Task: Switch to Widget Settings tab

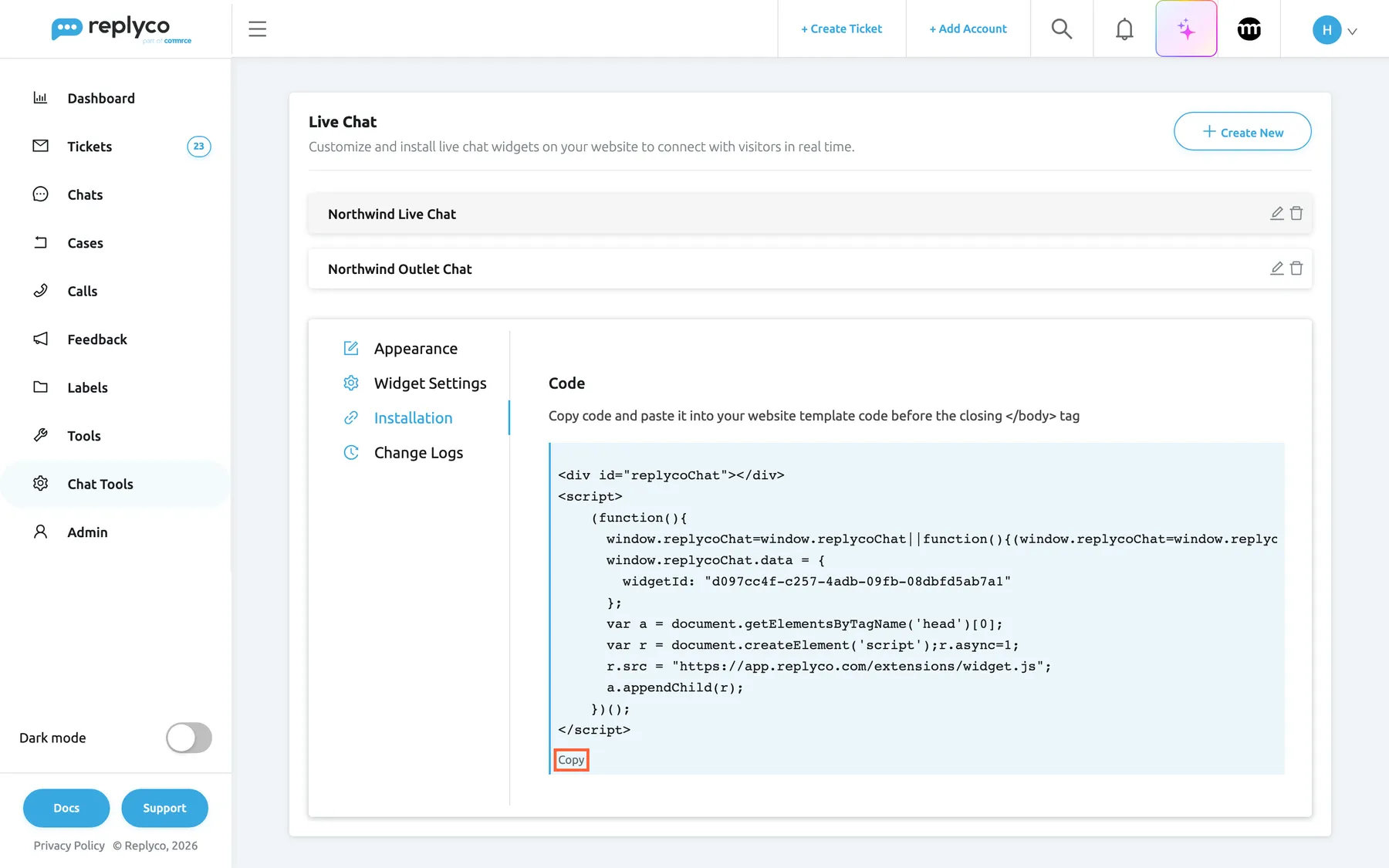Action: (415, 383)
